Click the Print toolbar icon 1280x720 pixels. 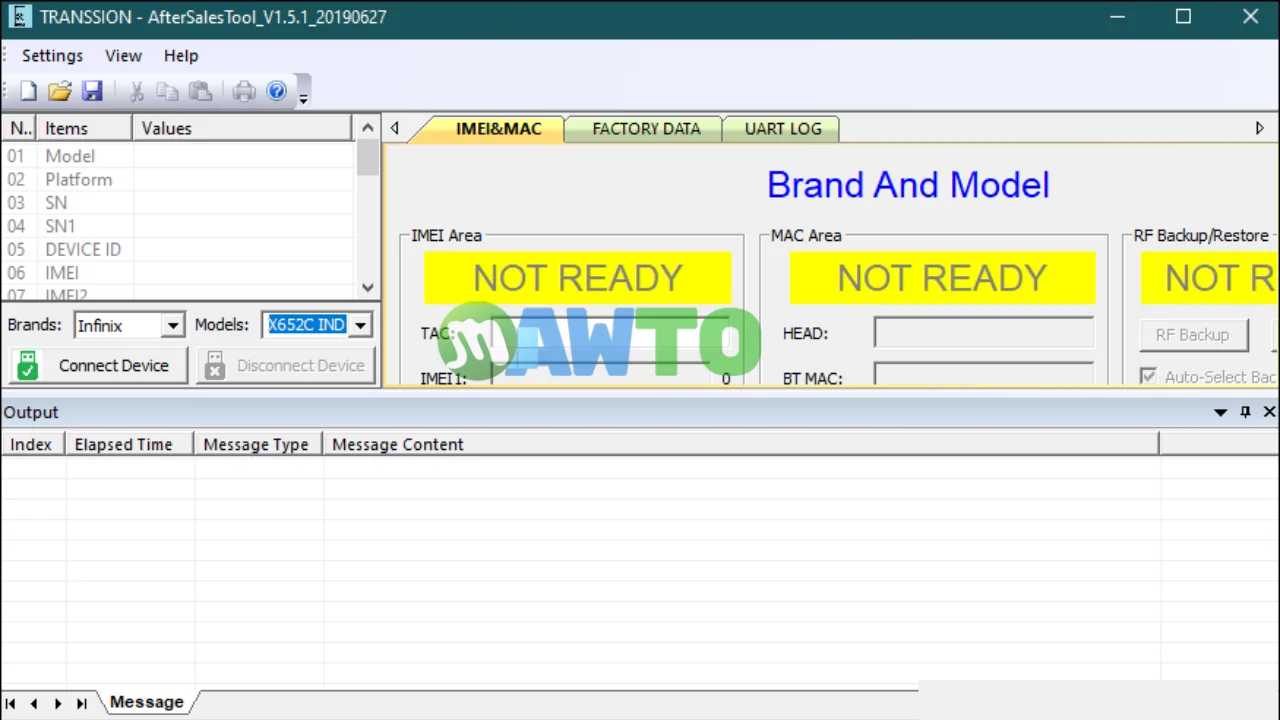244,92
